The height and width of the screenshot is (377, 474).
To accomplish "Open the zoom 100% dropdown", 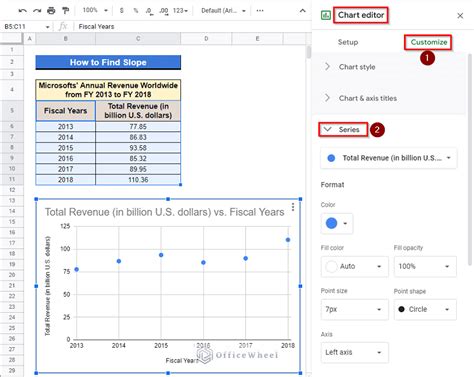I will tap(95, 11).
